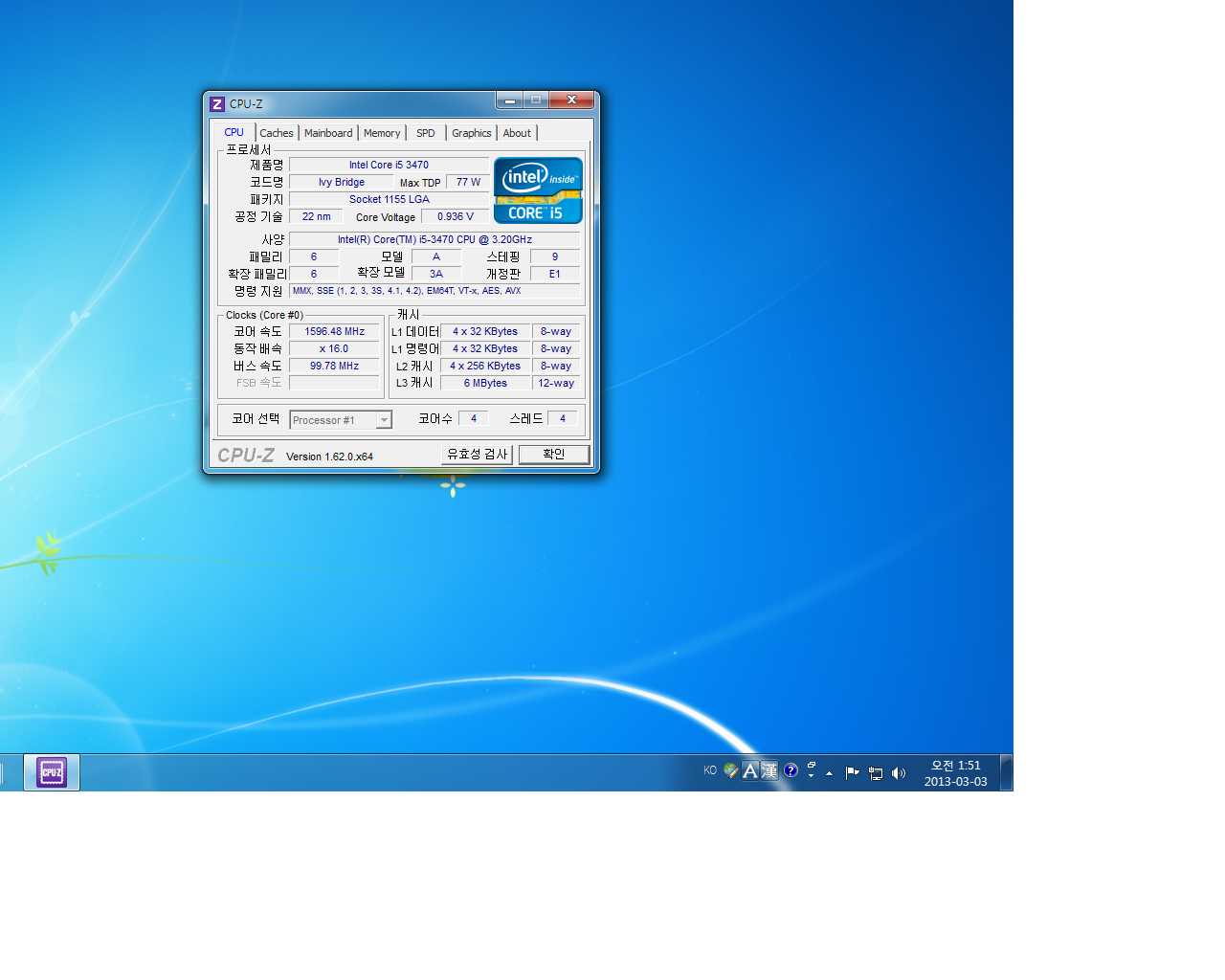Open the Action Center flag icon
Image resolution: width=1225 pixels, height=980 pixels.
(x=852, y=773)
